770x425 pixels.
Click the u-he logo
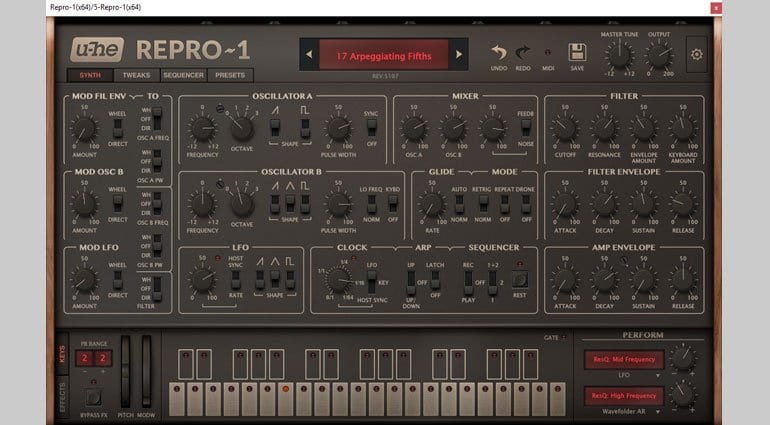click(x=97, y=50)
